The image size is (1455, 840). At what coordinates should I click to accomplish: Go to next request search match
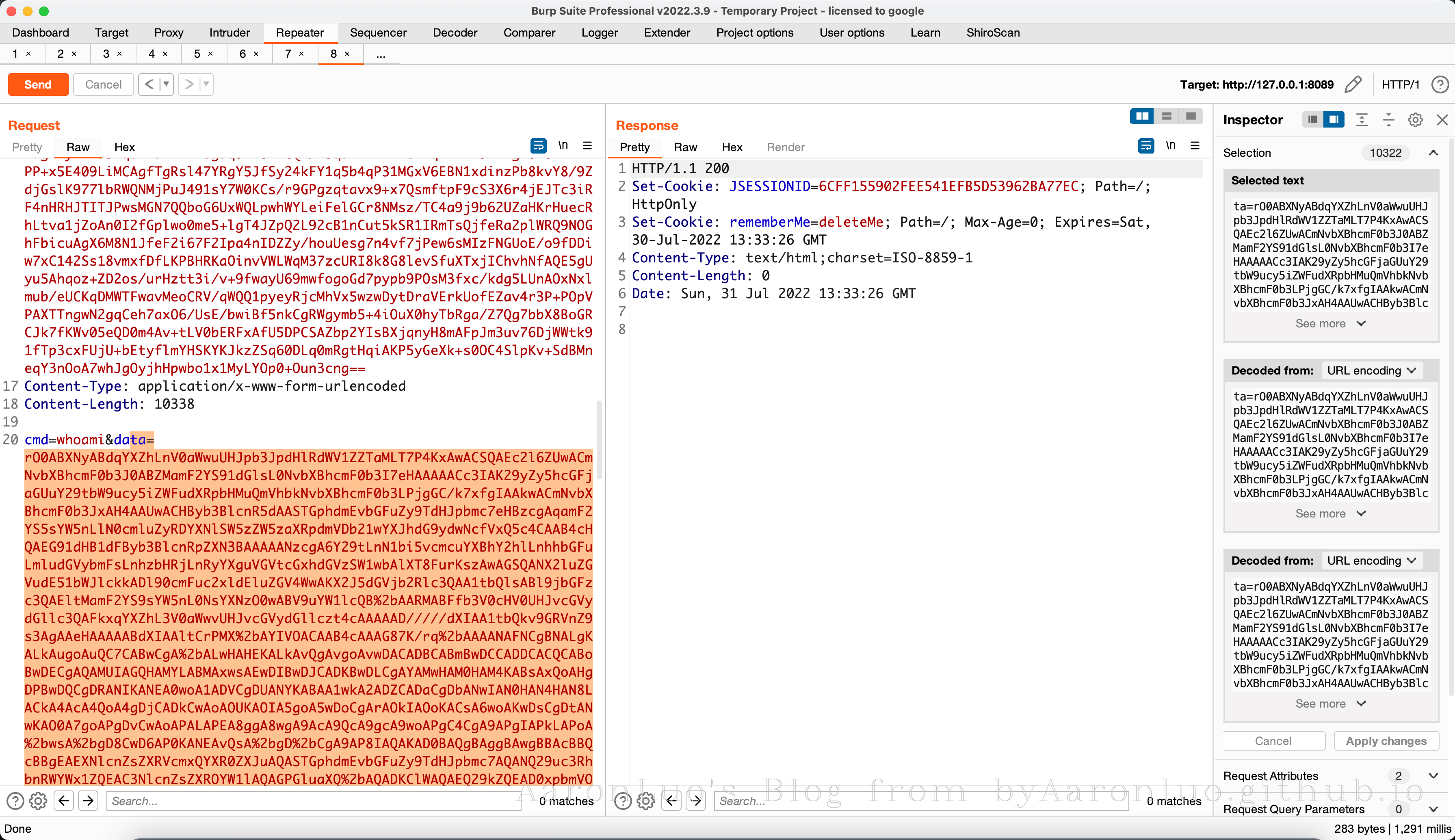(x=88, y=800)
